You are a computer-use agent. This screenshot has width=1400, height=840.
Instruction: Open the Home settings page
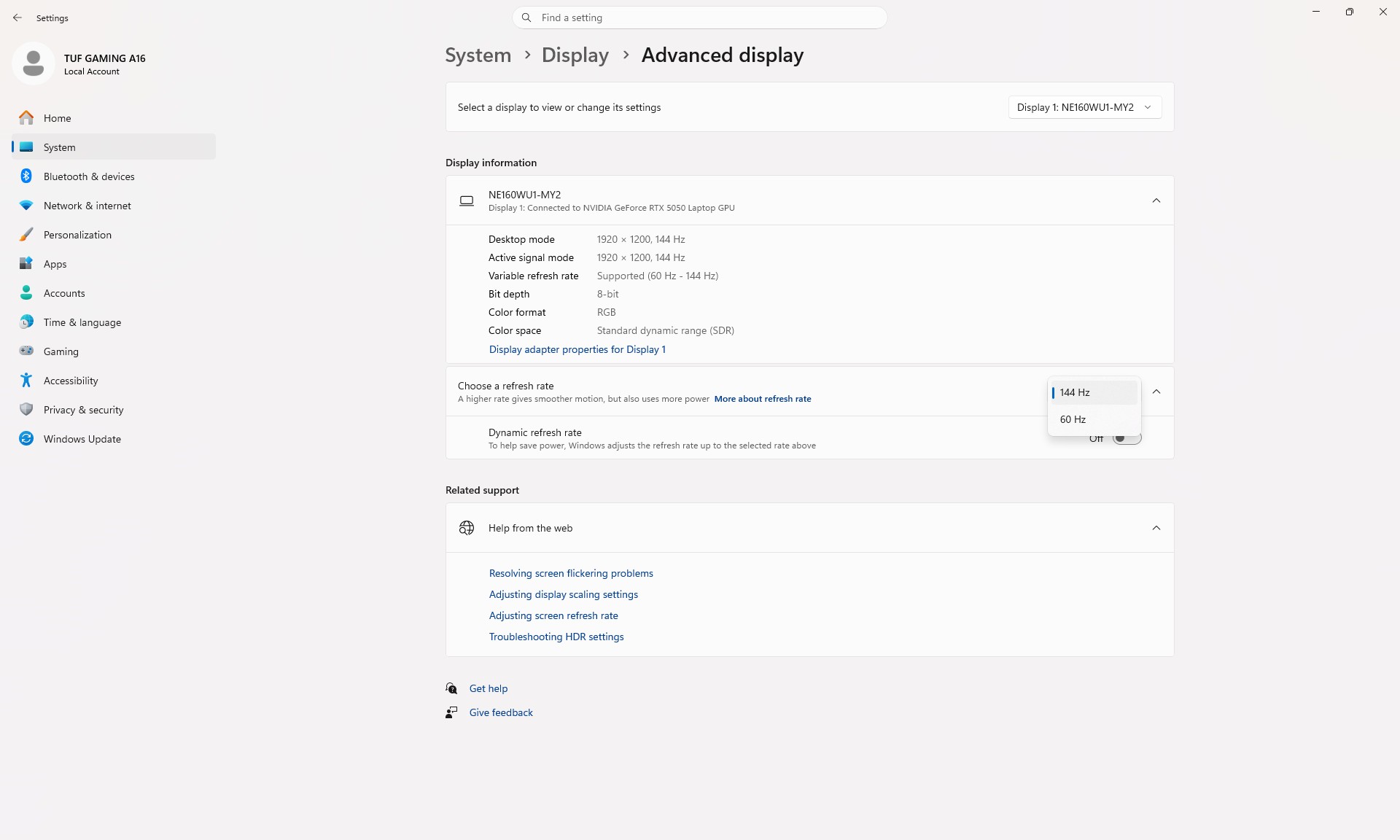tap(114, 118)
